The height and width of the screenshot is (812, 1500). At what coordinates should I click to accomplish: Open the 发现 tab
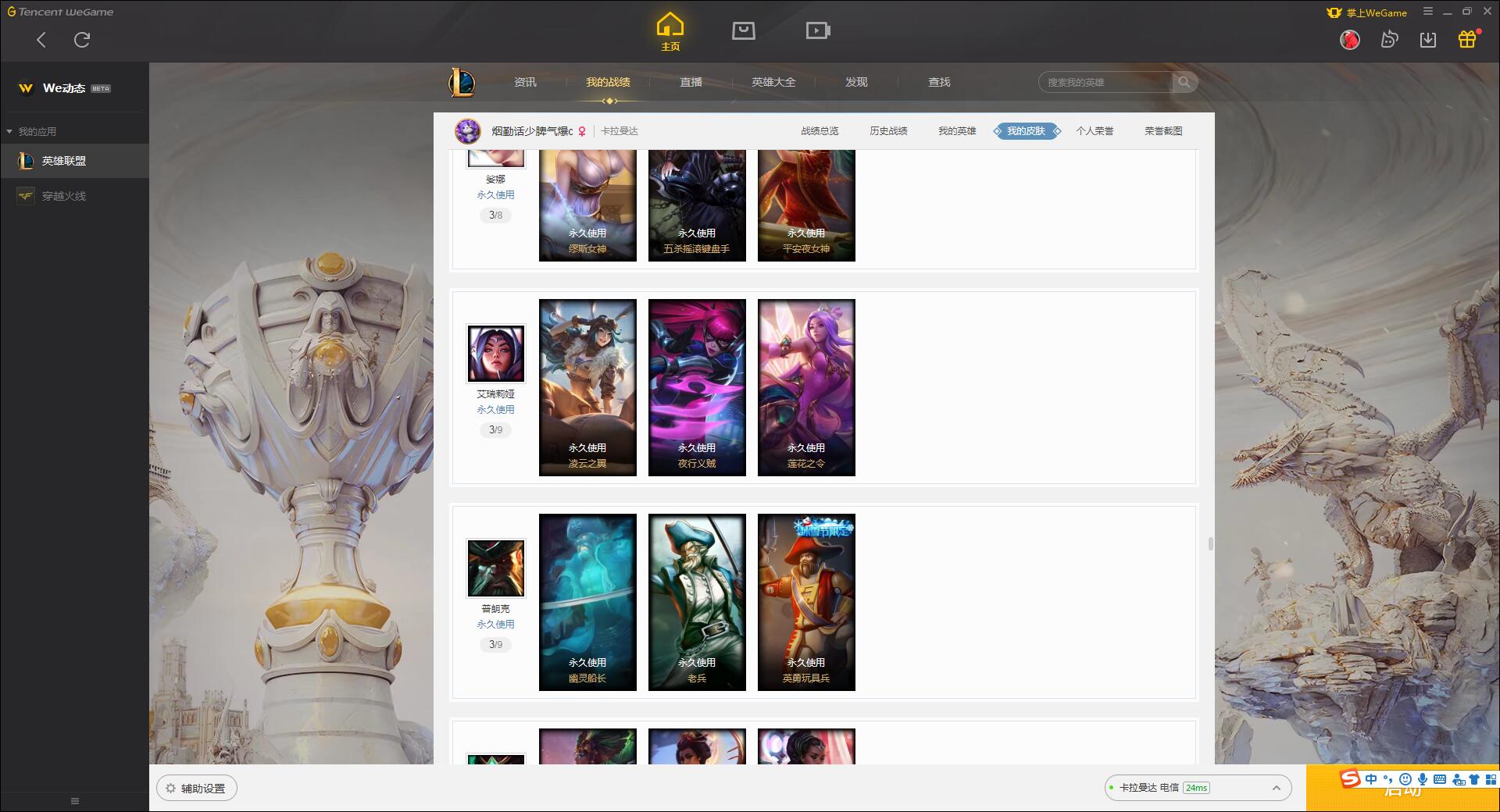856,82
